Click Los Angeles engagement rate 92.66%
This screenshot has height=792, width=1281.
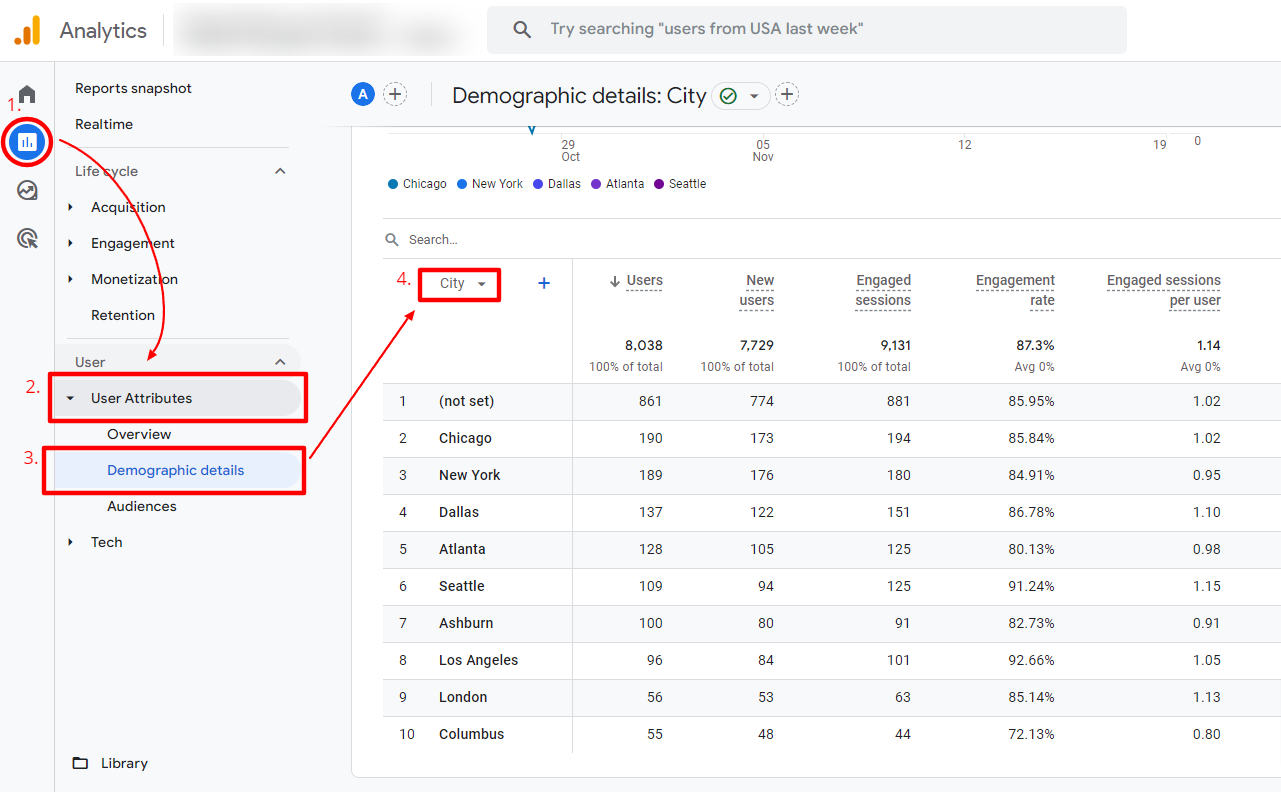[x=1031, y=660]
